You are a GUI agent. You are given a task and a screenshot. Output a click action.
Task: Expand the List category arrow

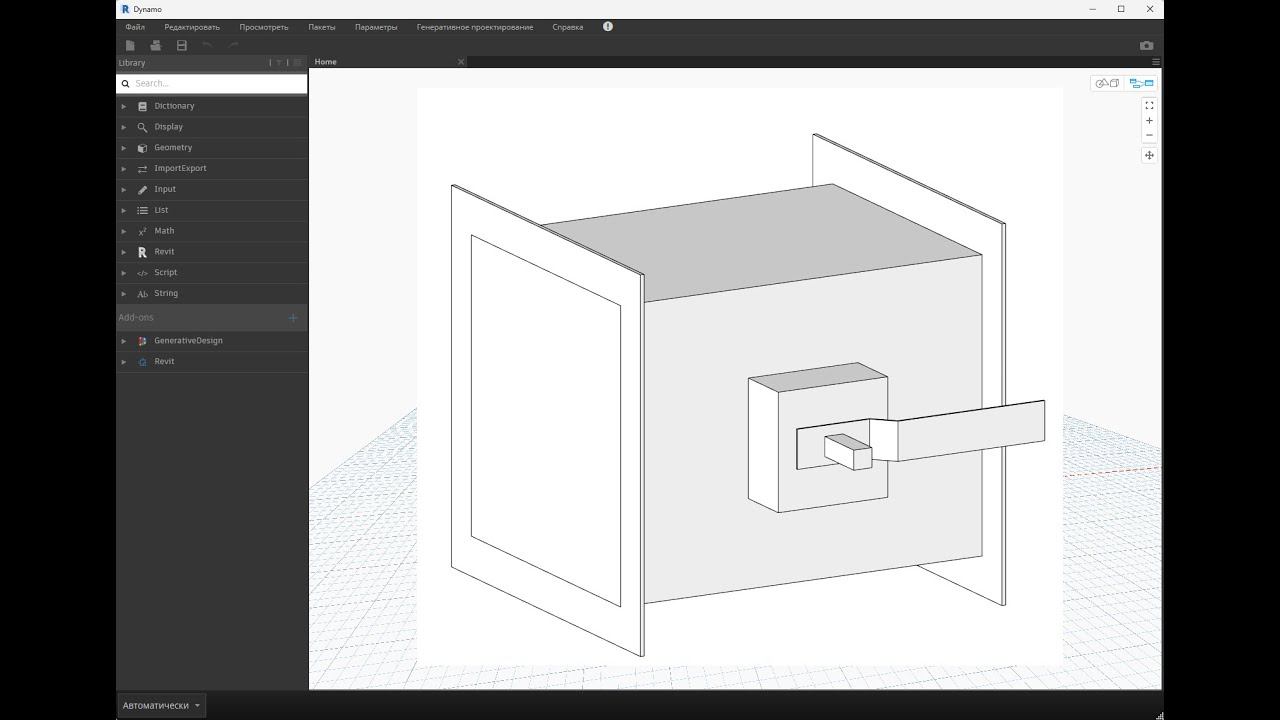(124, 210)
